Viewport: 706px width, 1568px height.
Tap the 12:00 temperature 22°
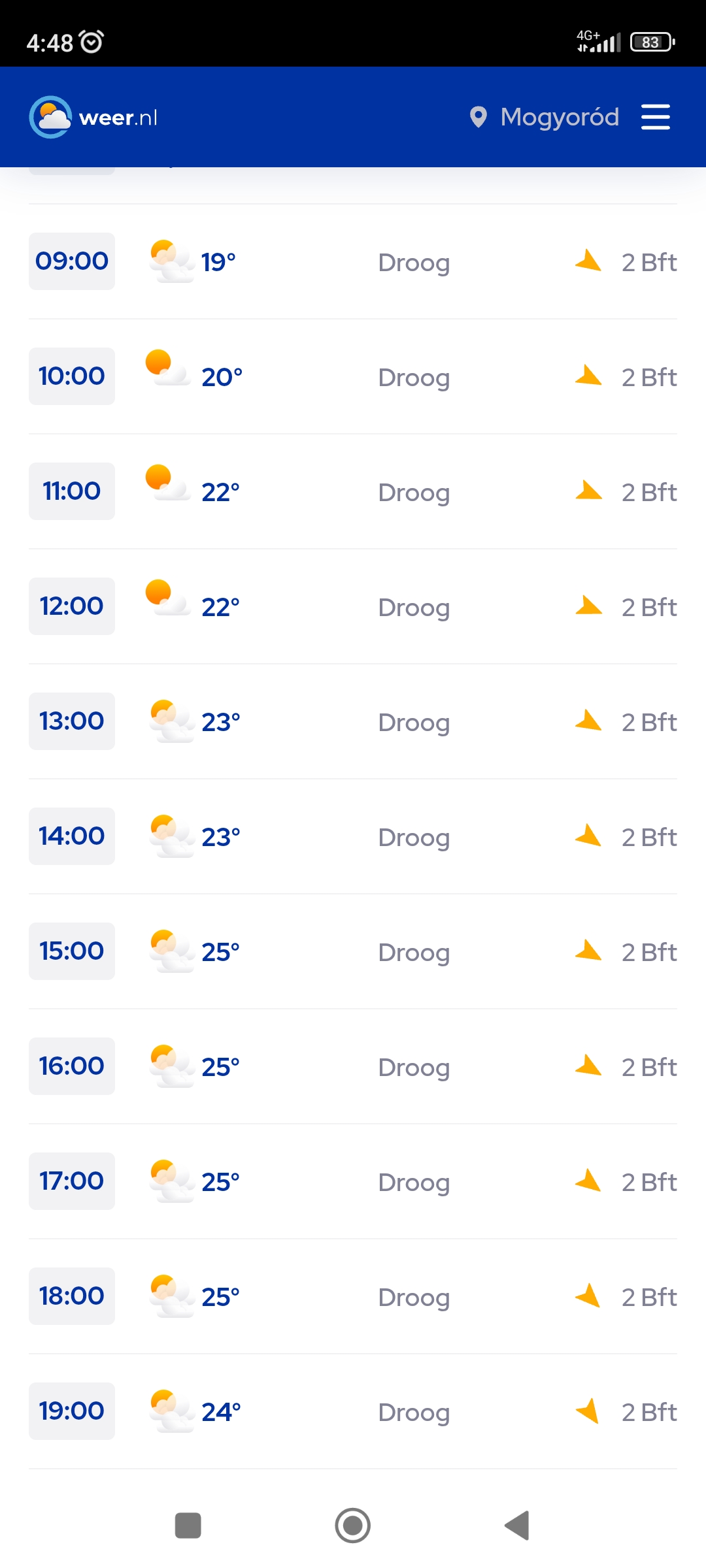coord(220,607)
